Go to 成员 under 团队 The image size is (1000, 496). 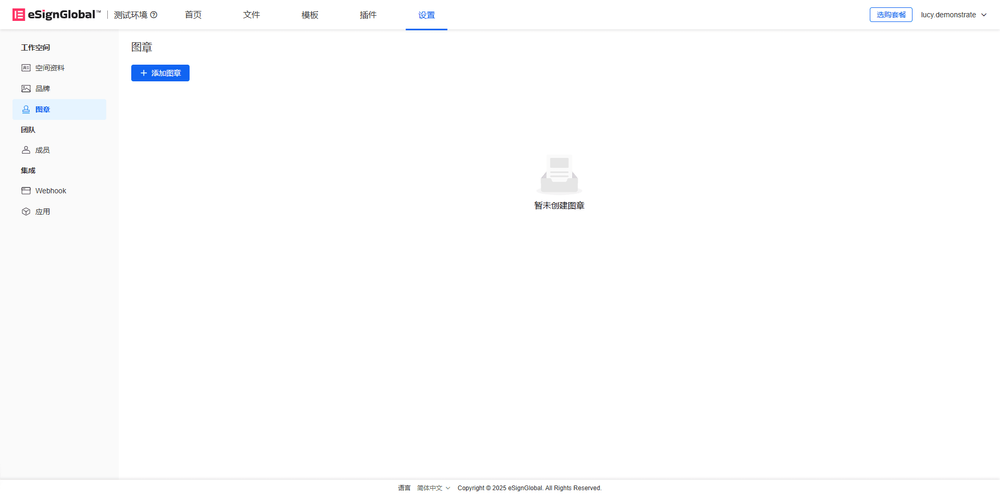tap(42, 150)
